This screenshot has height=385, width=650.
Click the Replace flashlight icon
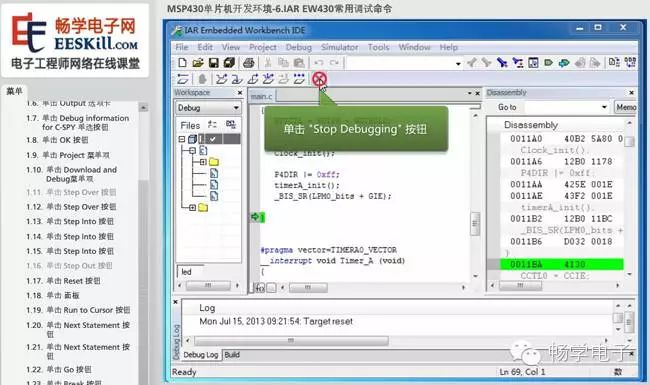[517, 63]
